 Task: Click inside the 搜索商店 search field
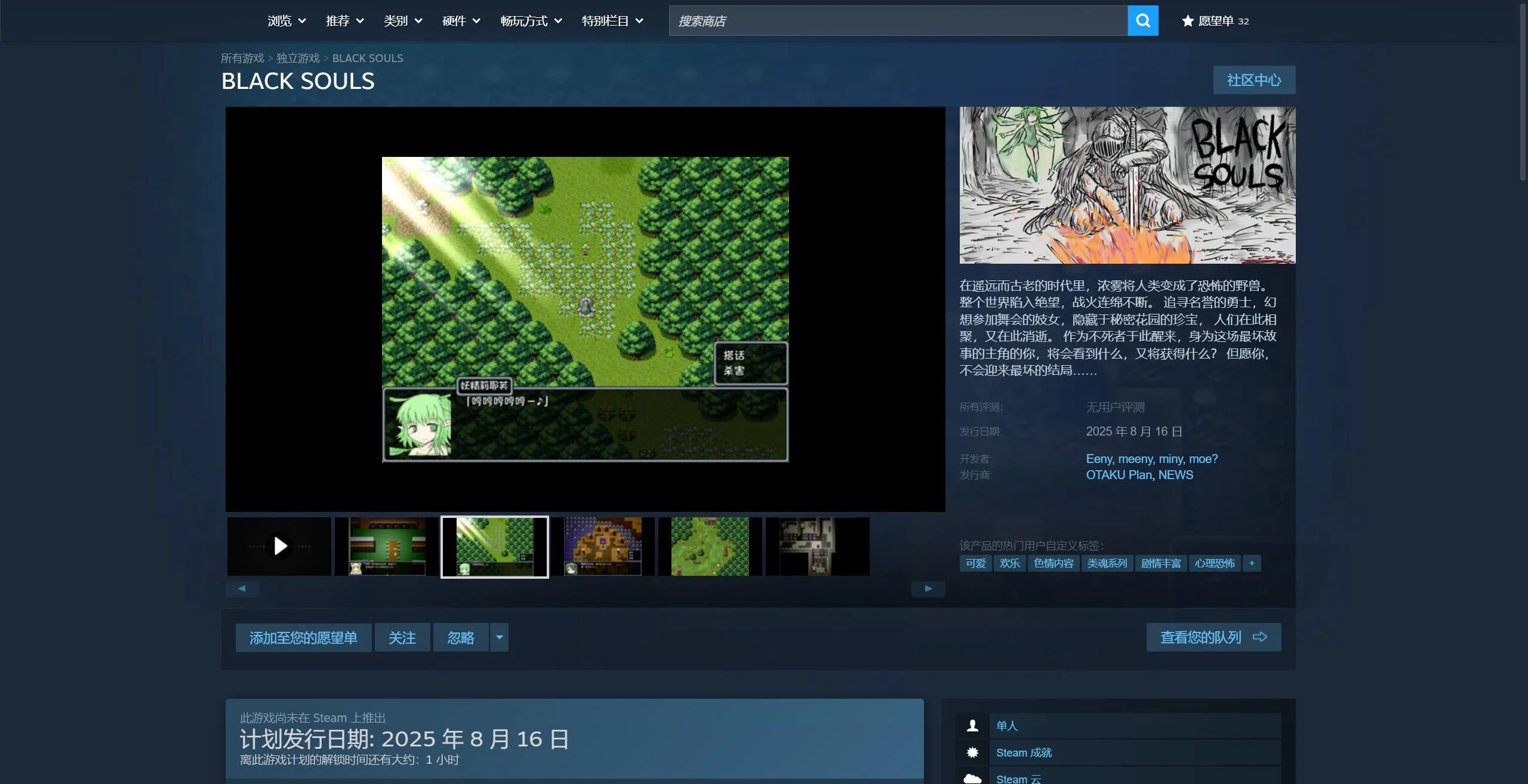[895, 21]
